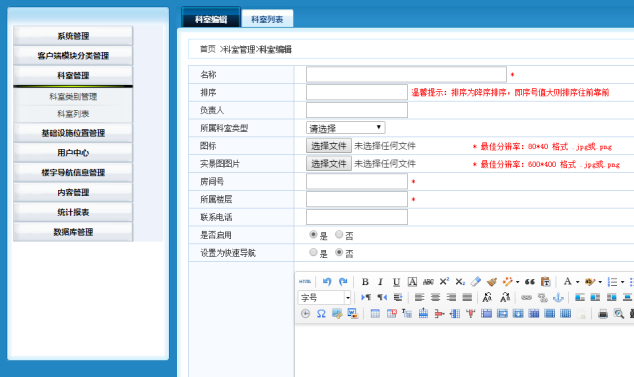Viewport: 634px width, 377px height.
Task: Focus the 联系电话 input field
Action: click(x=357, y=217)
